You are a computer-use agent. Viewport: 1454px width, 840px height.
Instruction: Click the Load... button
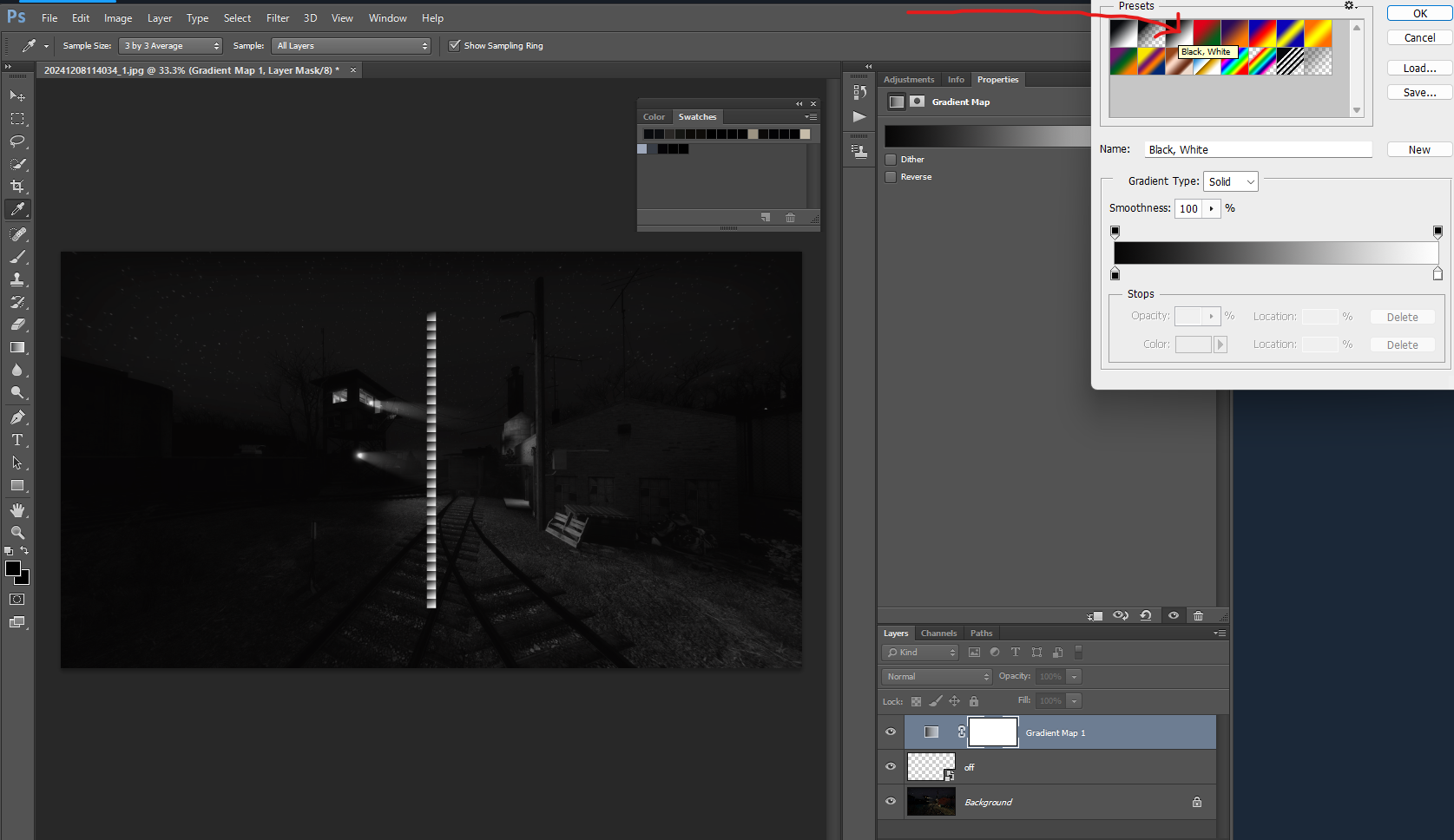pos(1419,69)
